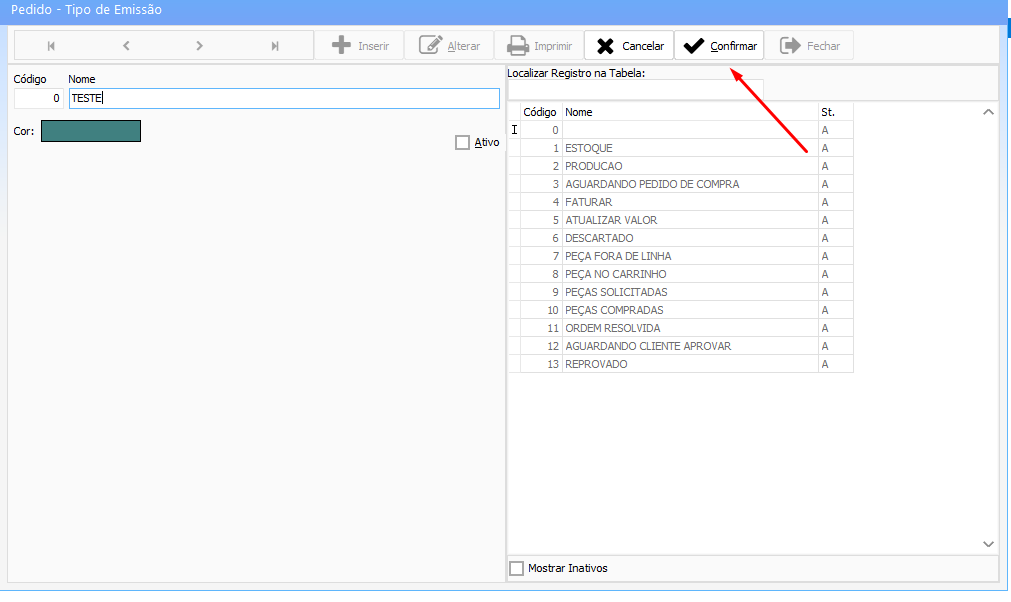
Task: Click the Alterar edit pencil button
Action: point(450,46)
